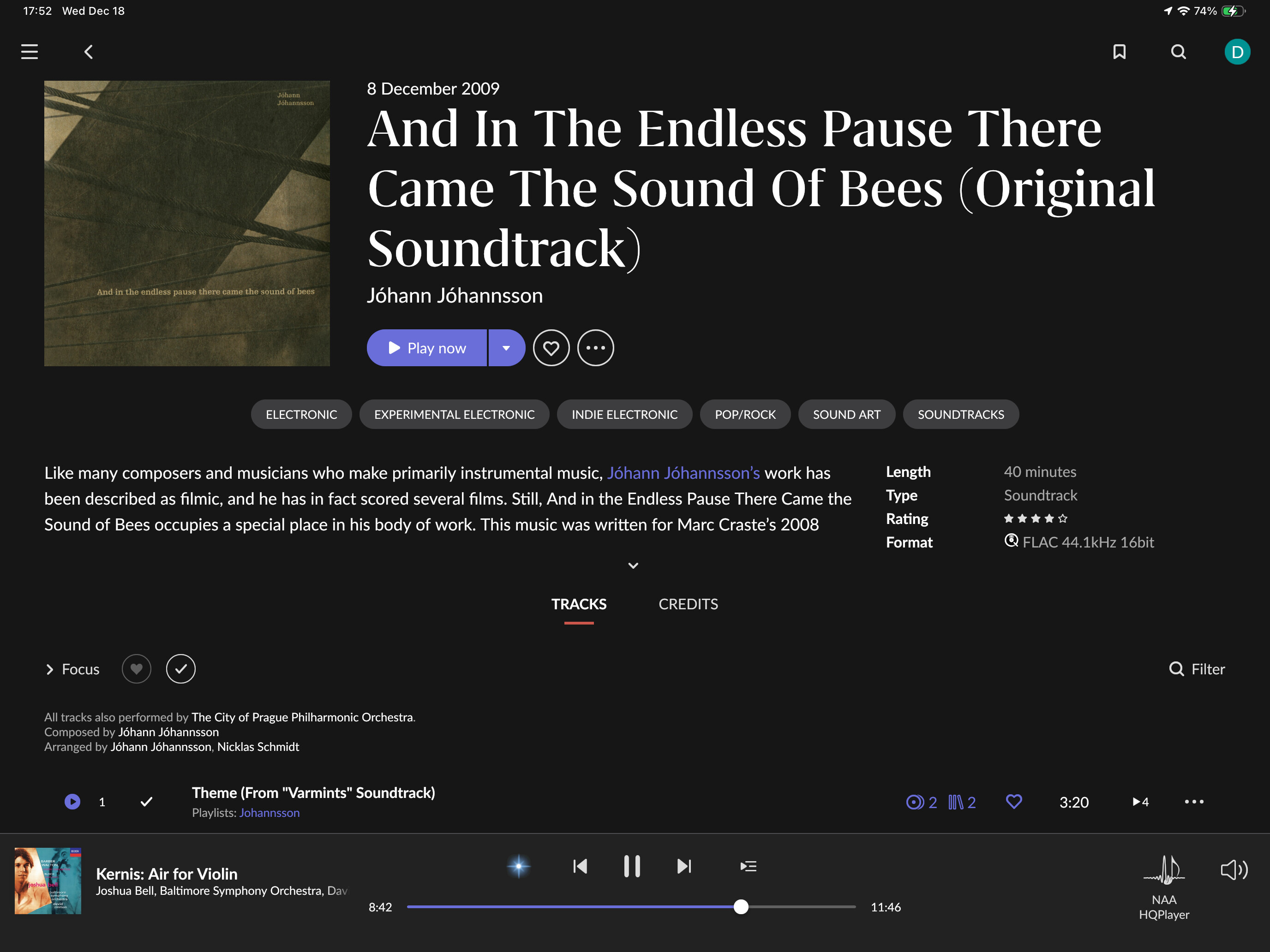
Task: Select the SOUNDTRACKS genre tag
Action: (960, 414)
